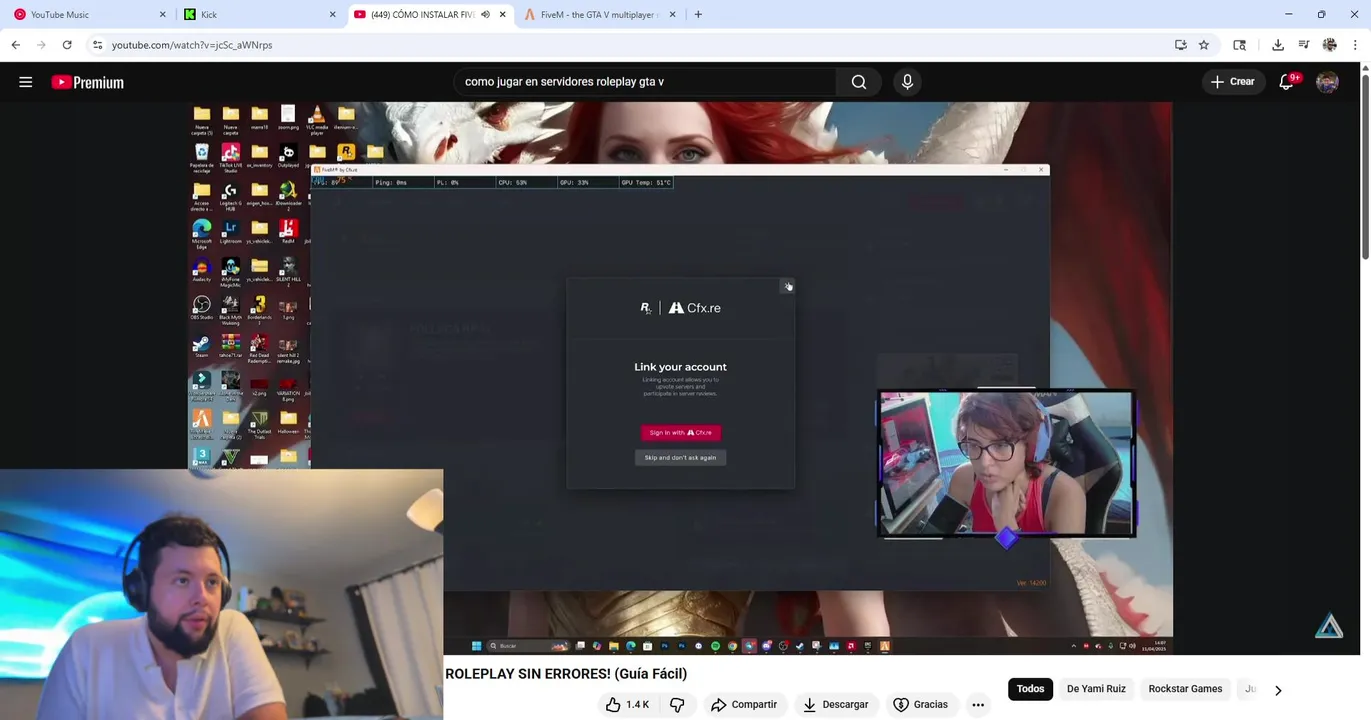Image resolution: width=1371 pixels, height=720 pixels.
Task: Show more chips with the right arrow
Action: 1278,690
